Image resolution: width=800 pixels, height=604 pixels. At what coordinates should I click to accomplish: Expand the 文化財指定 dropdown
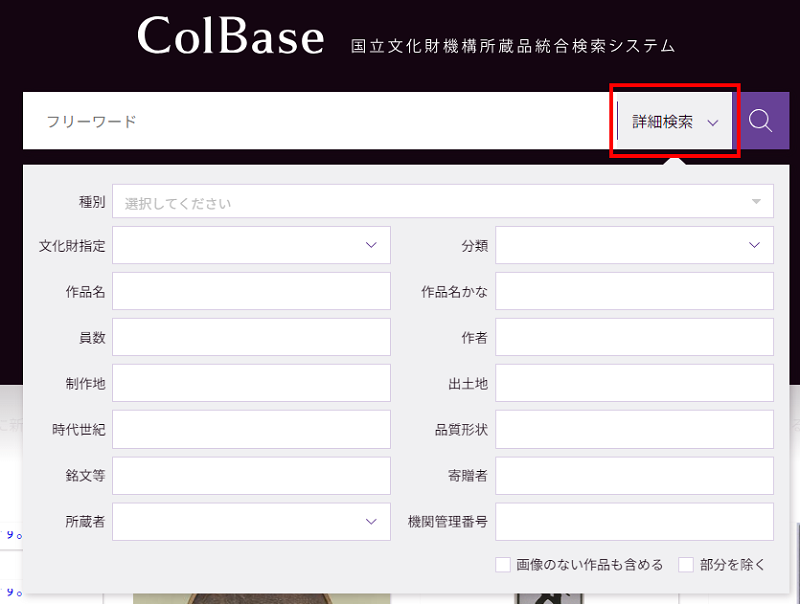tap(252, 245)
